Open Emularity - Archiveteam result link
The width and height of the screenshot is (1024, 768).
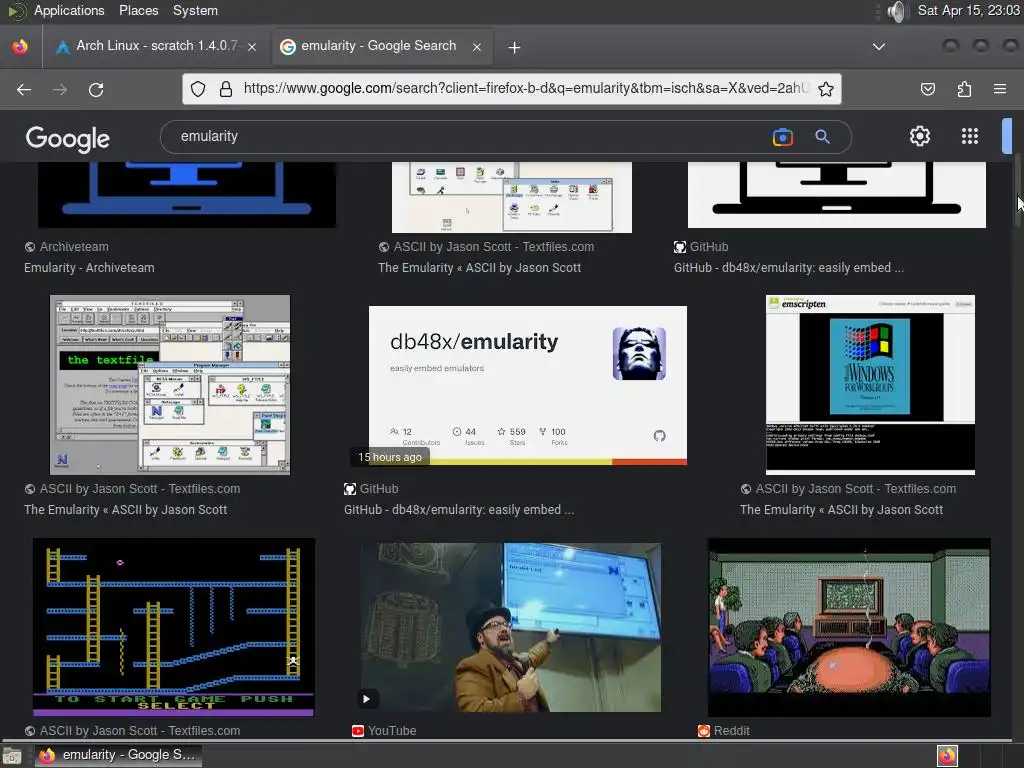click(x=89, y=268)
